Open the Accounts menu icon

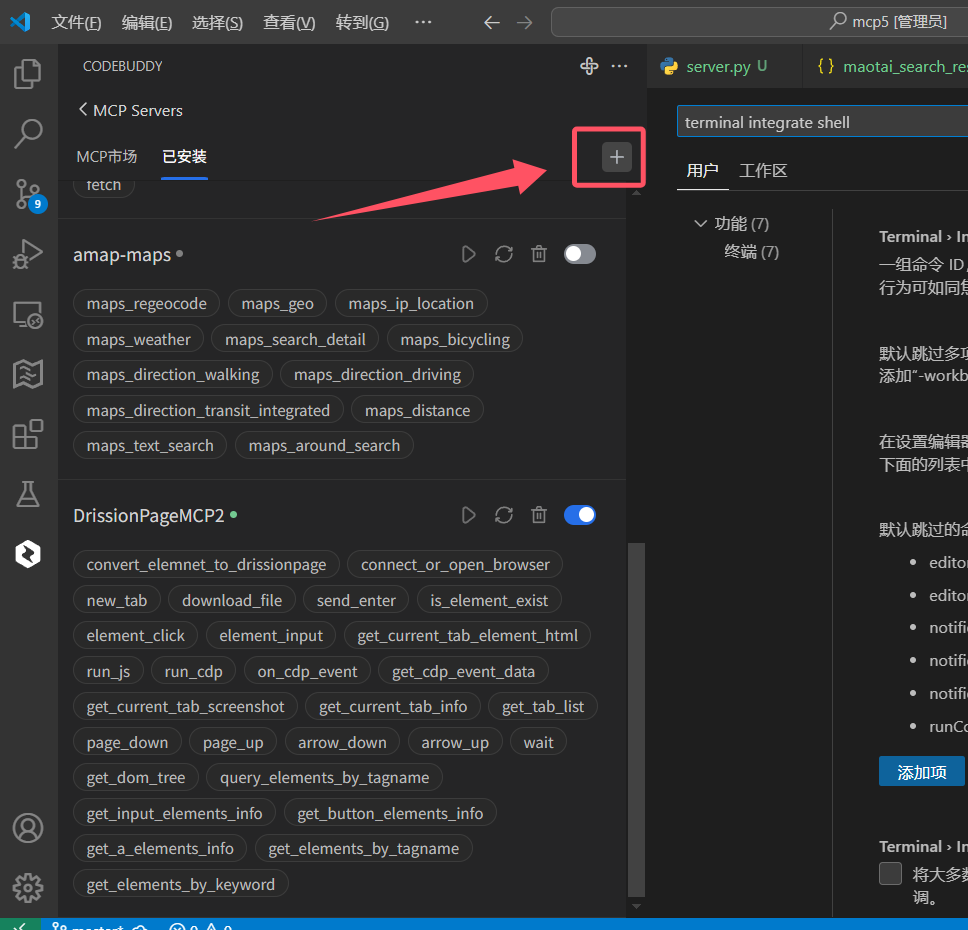coord(28,828)
